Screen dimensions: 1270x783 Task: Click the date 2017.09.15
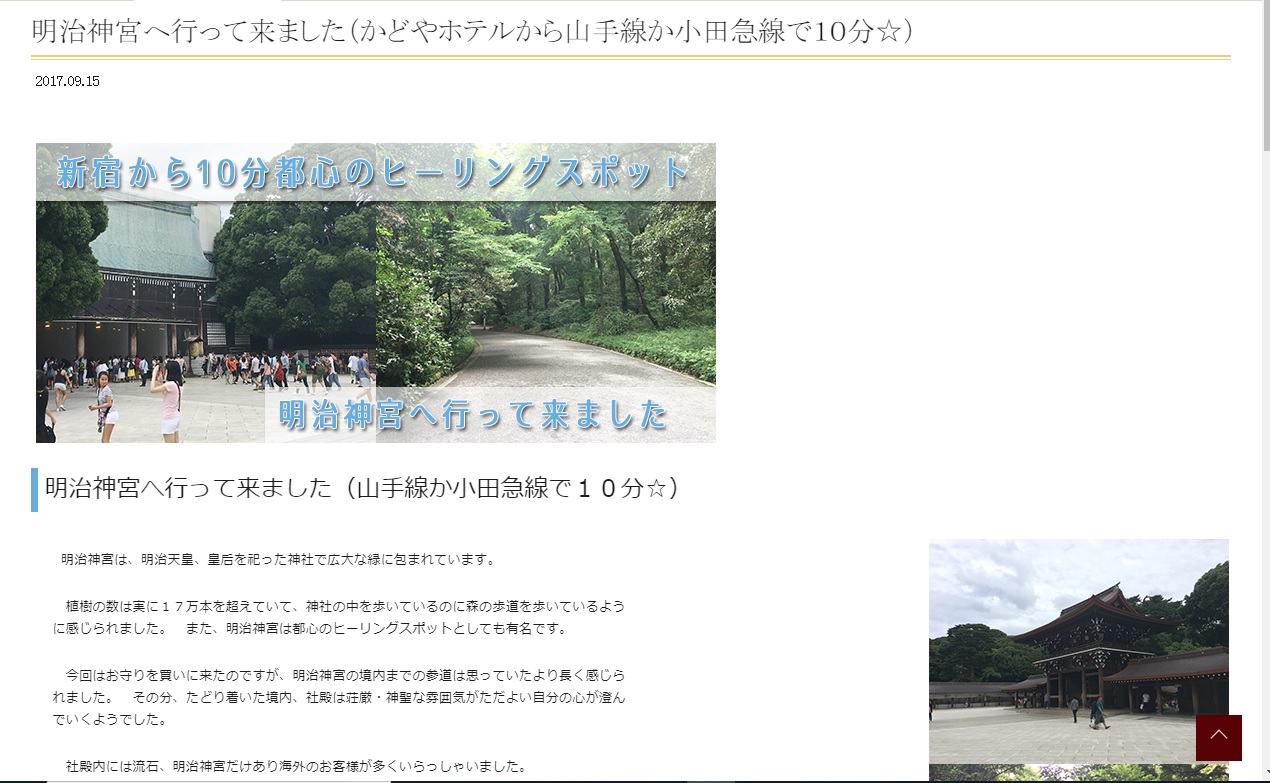point(67,82)
